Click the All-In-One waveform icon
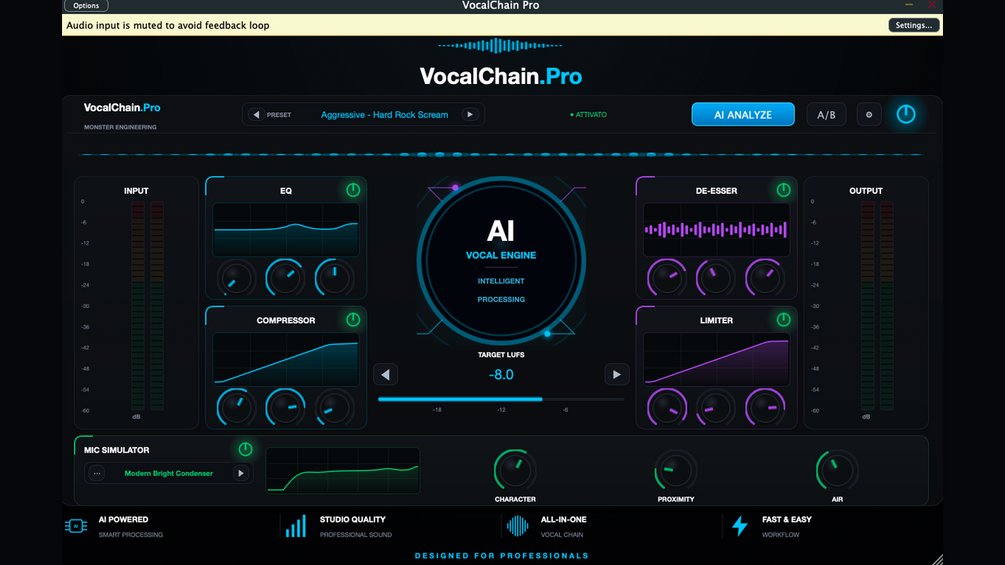This screenshot has width=1005, height=565. pos(518,526)
